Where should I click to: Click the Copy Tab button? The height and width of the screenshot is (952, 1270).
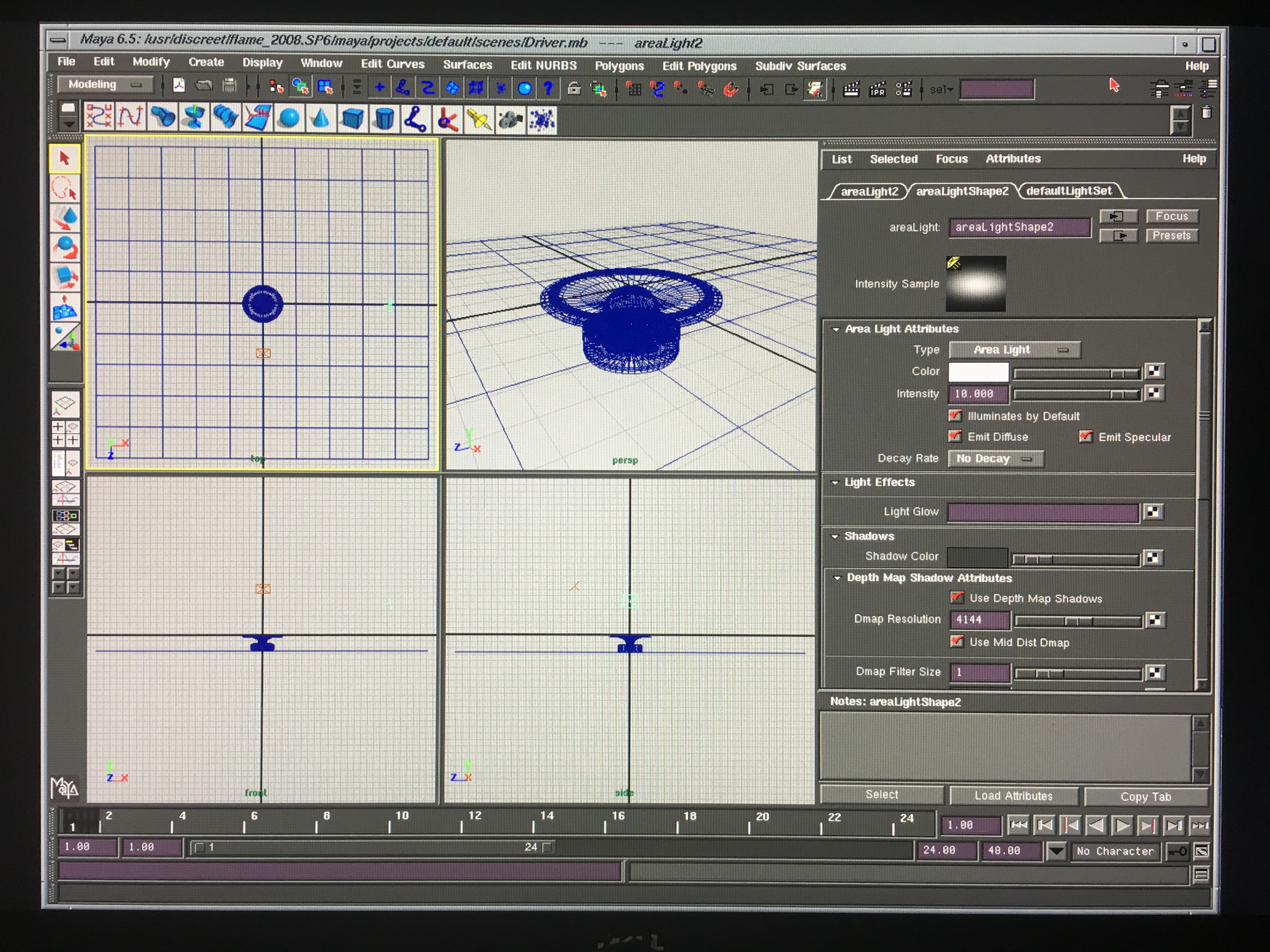point(1145,796)
